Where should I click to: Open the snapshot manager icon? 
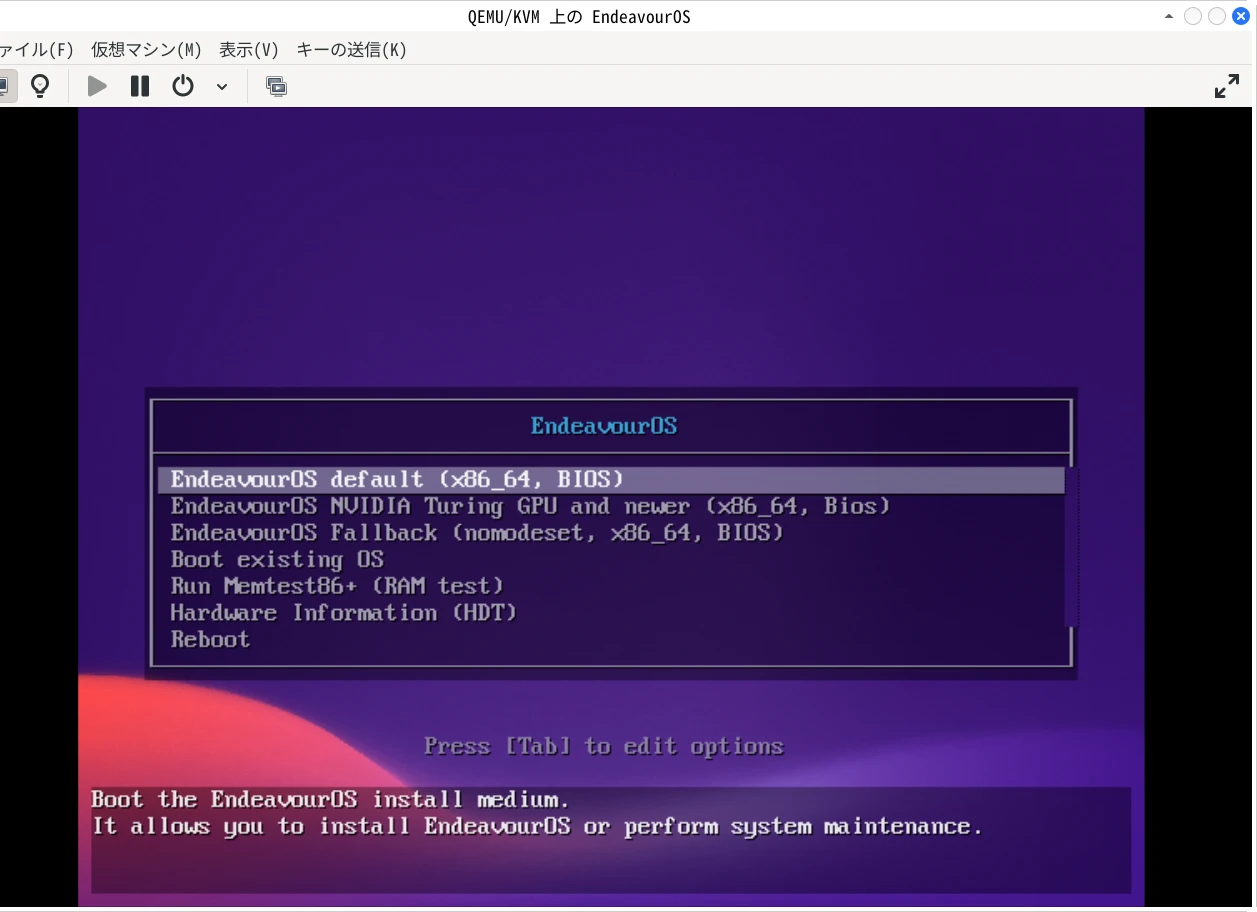click(276, 86)
